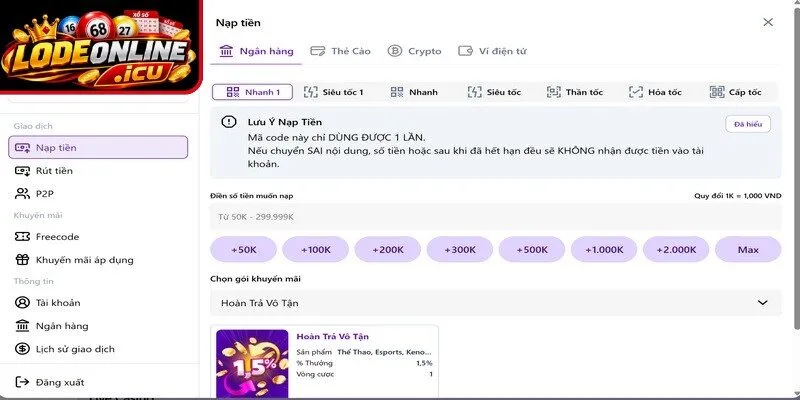
Task: Add +300K to the deposit amount
Action: pos(460,249)
